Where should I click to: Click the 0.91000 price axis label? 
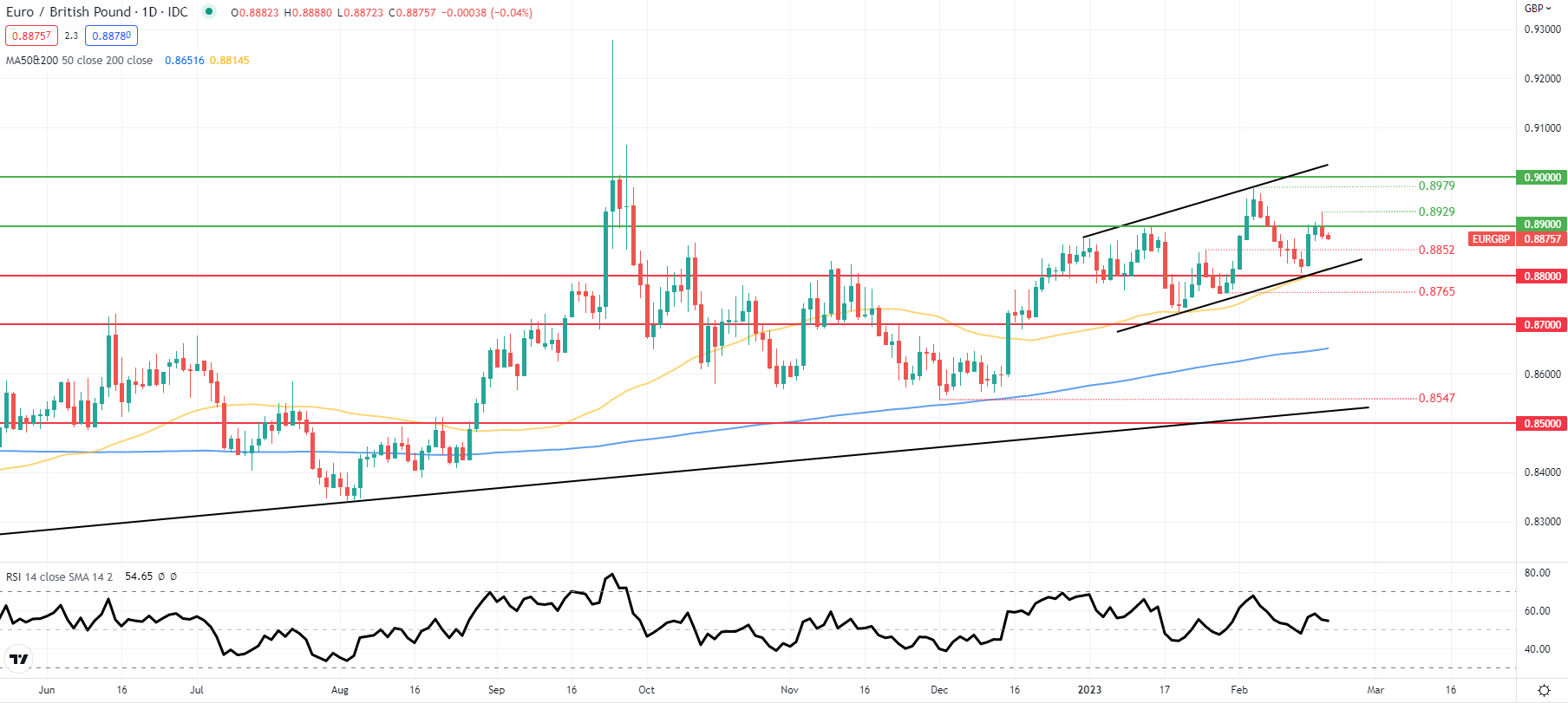coord(1542,128)
